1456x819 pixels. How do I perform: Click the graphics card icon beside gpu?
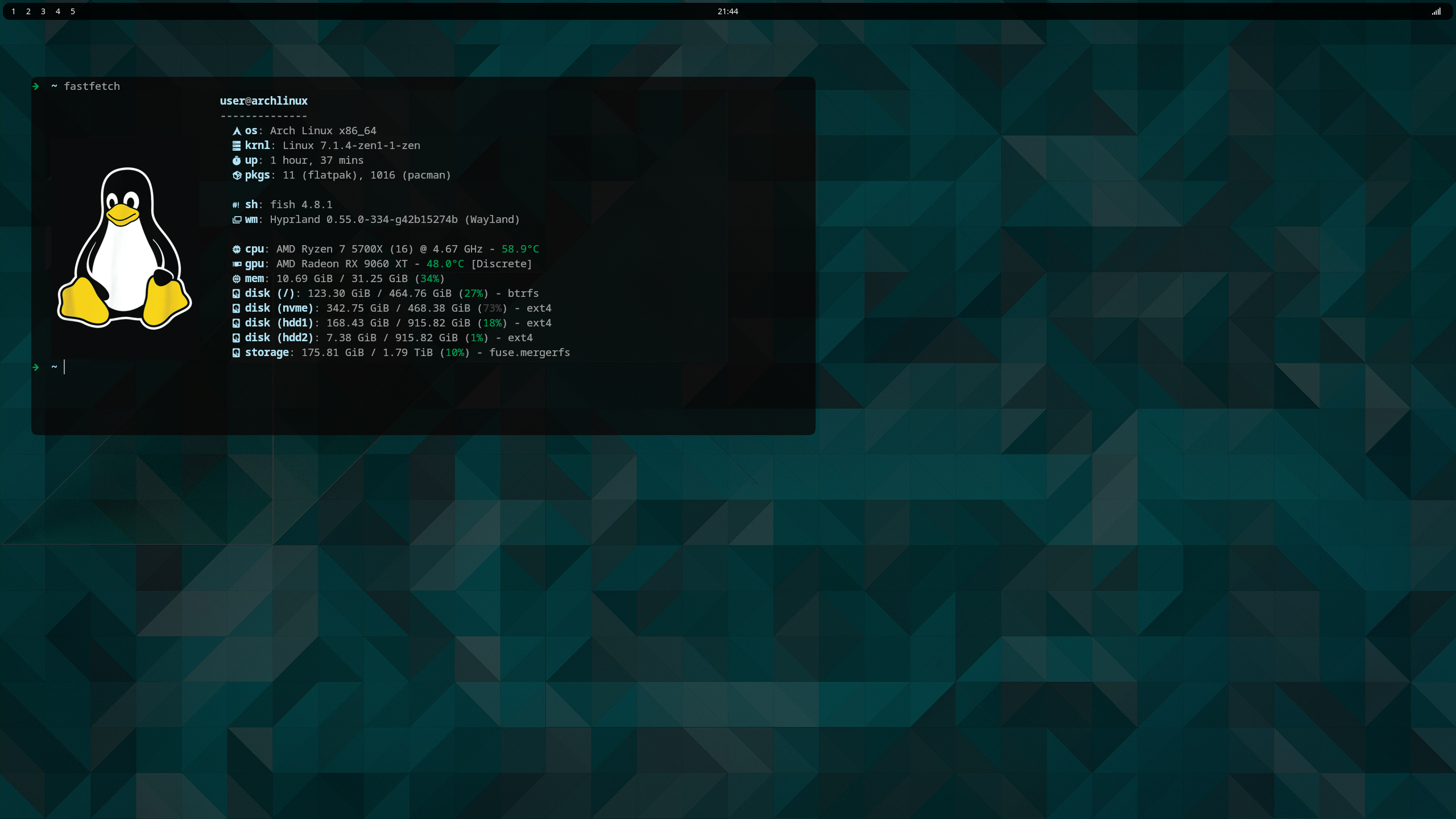[x=237, y=264]
